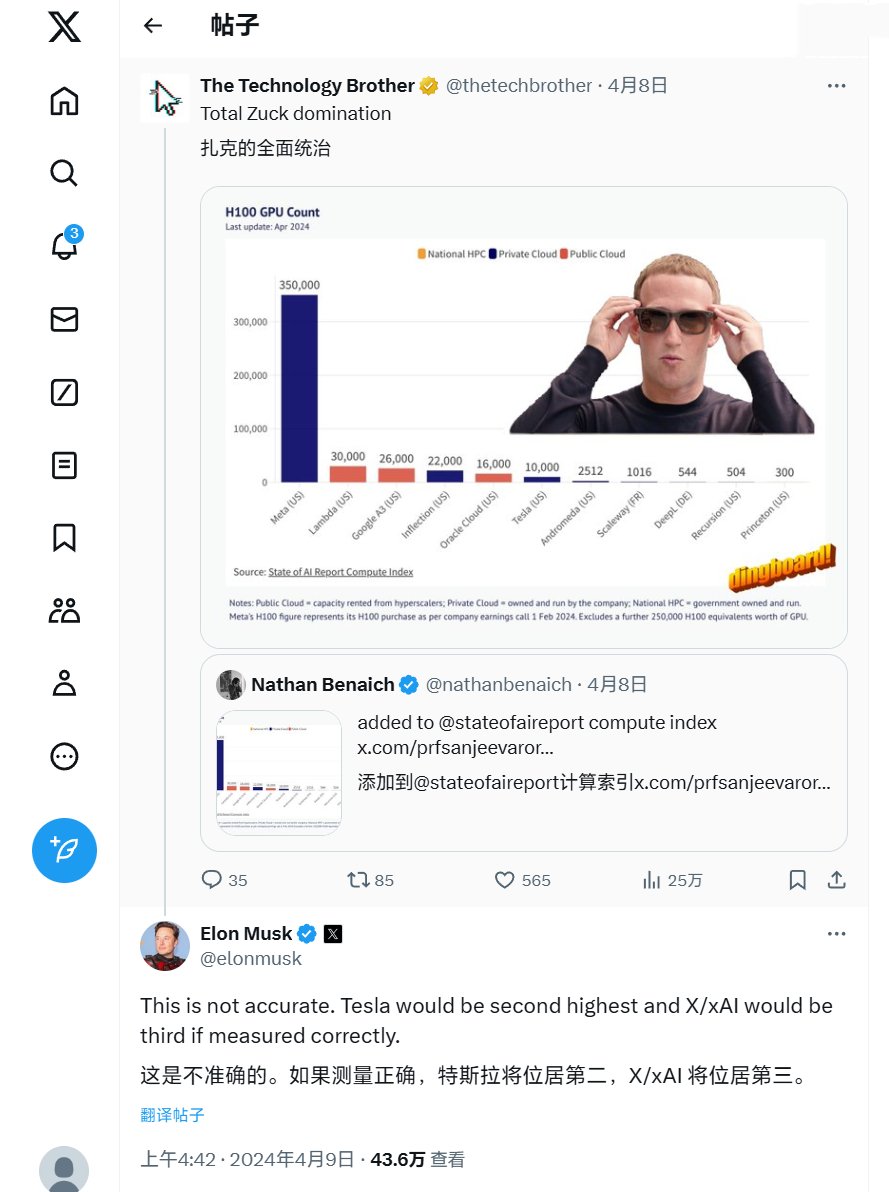Viewport: 889px width, 1192px height.
Task: Open the Lists sidebar item
Action: coord(64,465)
